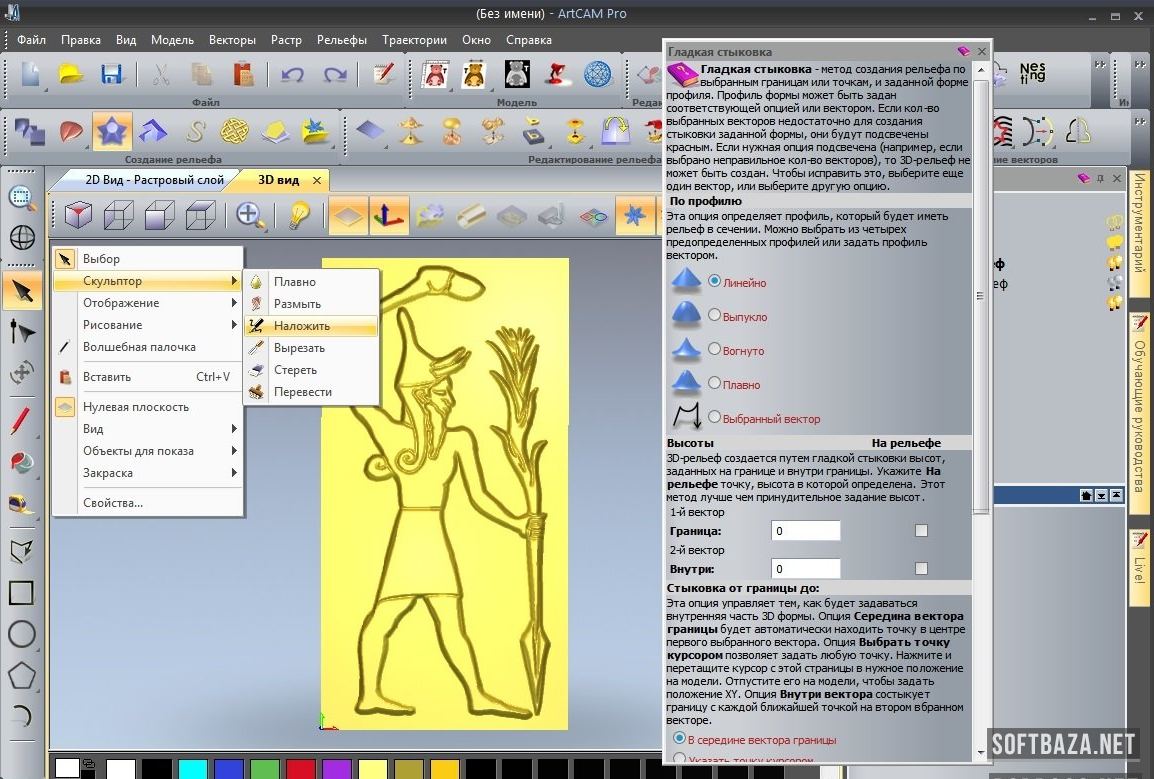Click the Undo arrow icon
This screenshot has height=779, width=1154.
293,75
